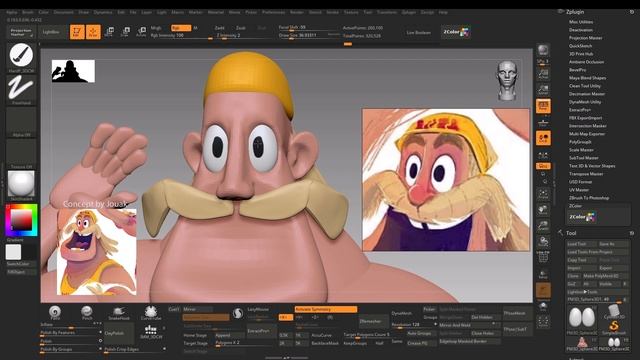Click the ZRemesher button
The image size is (640, 360).
(x=373, y=321)
